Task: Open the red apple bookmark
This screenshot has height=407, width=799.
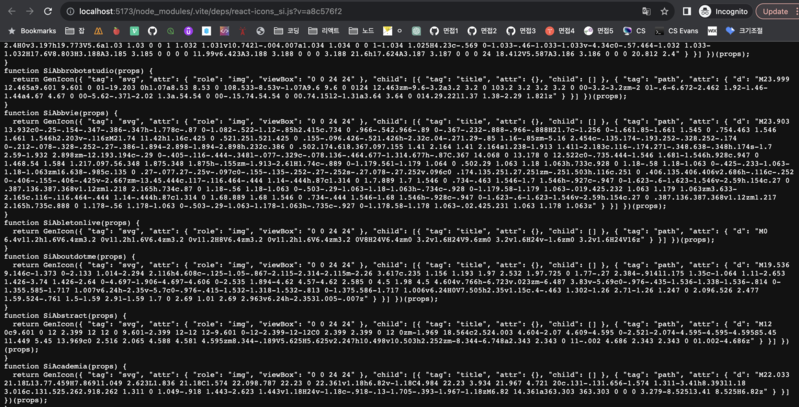Action: click(116, 31)
